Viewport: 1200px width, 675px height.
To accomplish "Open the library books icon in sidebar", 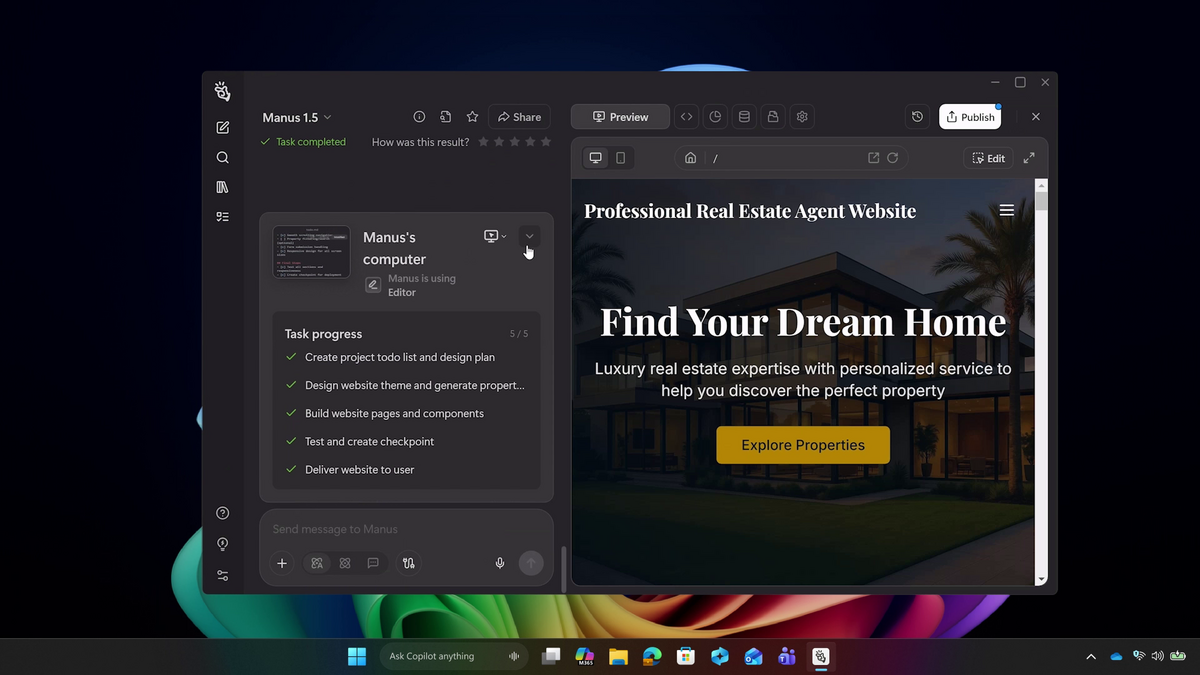I will click(222, 187).
